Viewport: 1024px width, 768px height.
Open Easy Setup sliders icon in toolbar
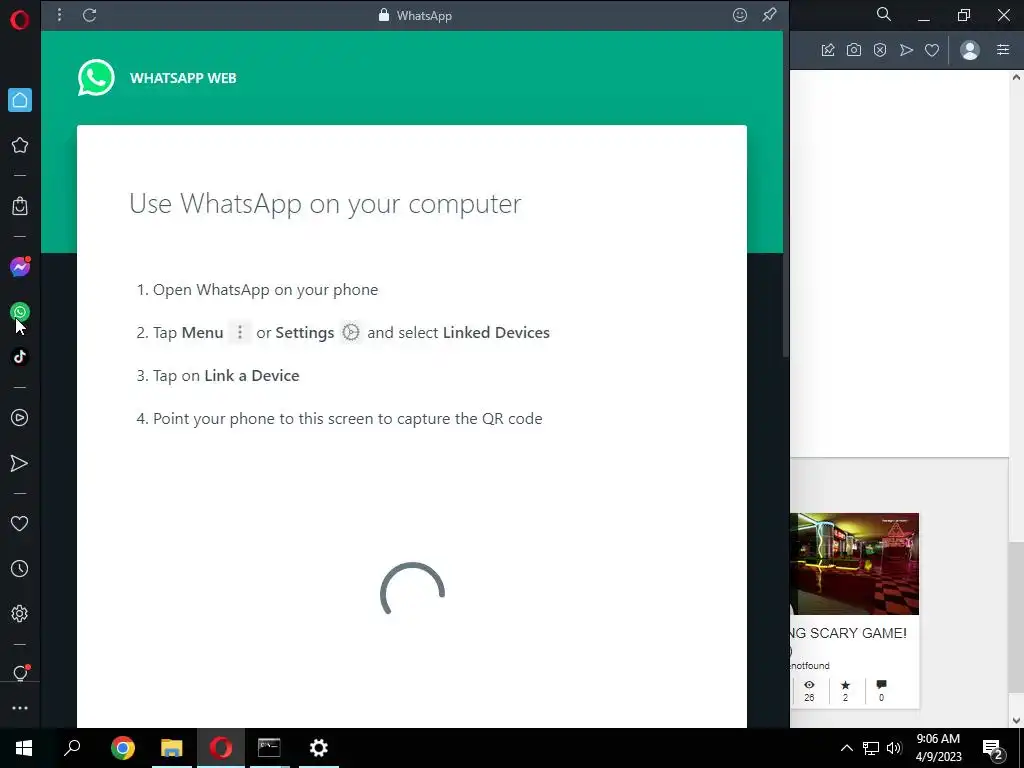1003,50
